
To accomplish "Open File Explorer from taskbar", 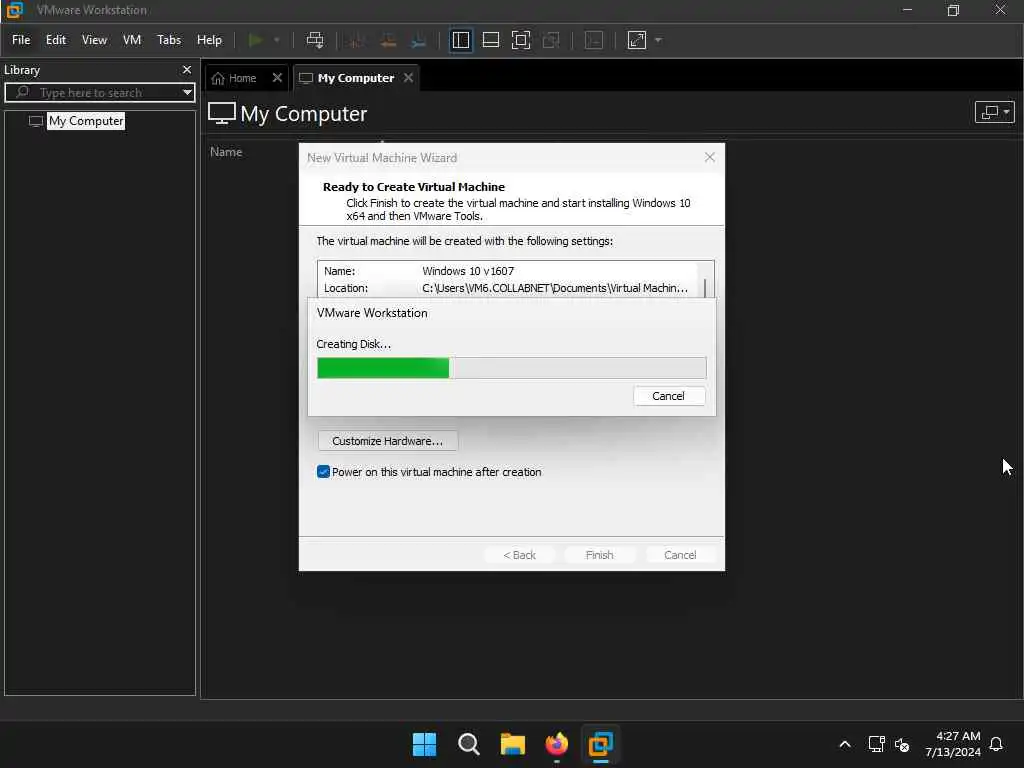I will (x=513, y=744).
